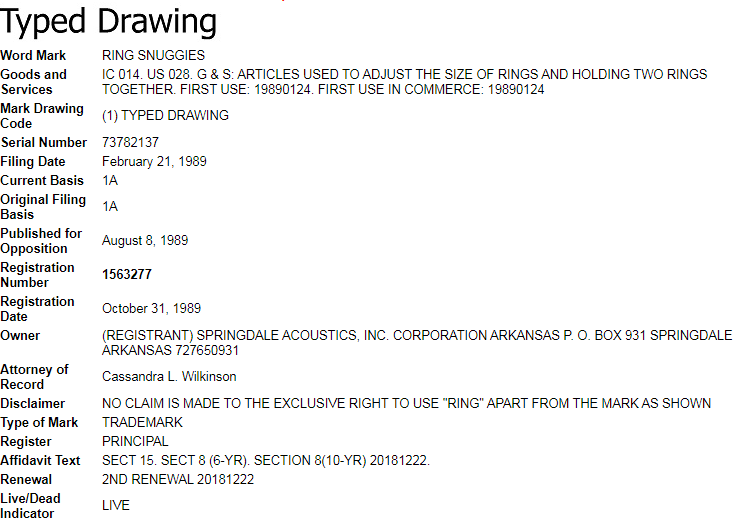
Task: Click the registration date October 31, 1989
Action: 151,309
